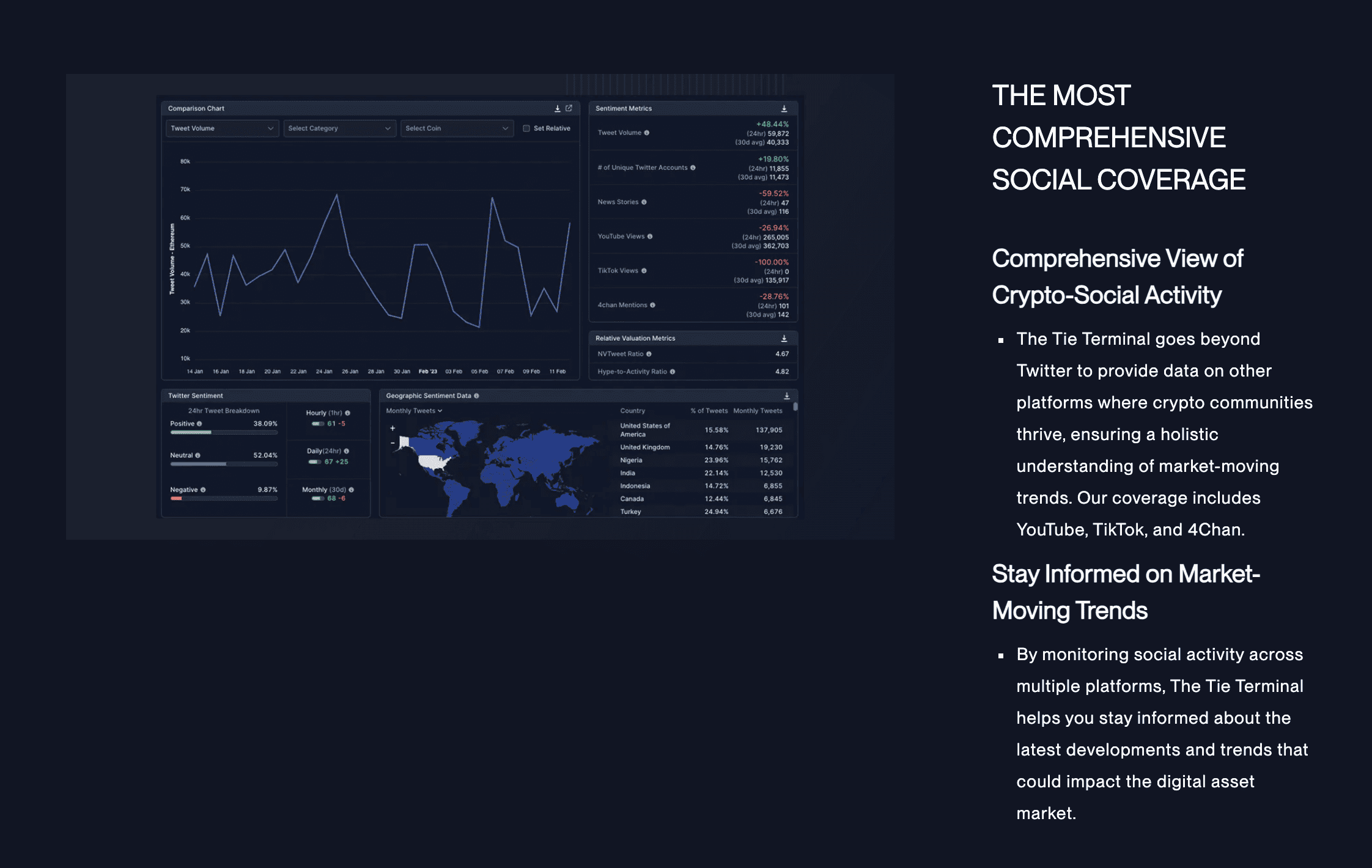Viewport: 1372px width, 868px height.
Task: Click the Positive sentiment progress bar
Action: (223, 433)
